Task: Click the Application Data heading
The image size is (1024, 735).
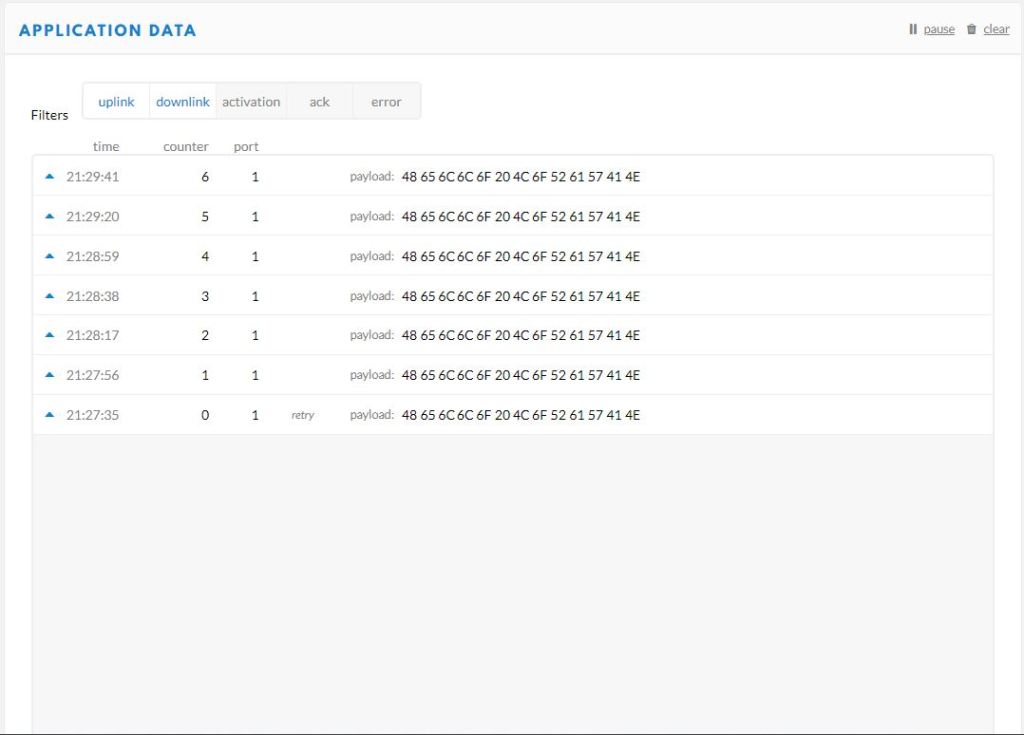Action: click(x=107, y=30)
